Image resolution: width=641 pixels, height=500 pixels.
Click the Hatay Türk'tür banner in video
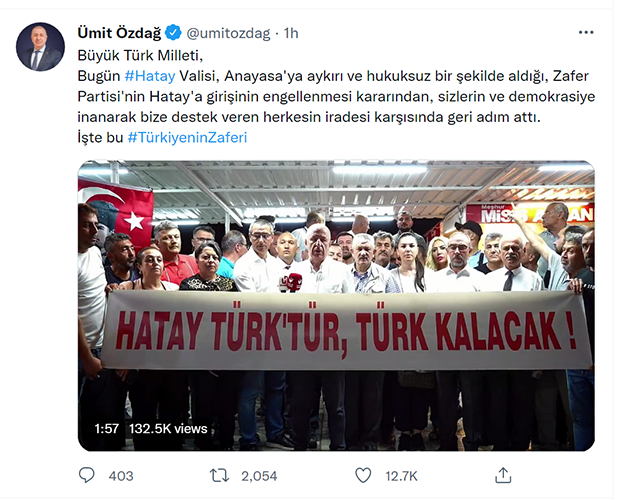click(x=347, y=330)
